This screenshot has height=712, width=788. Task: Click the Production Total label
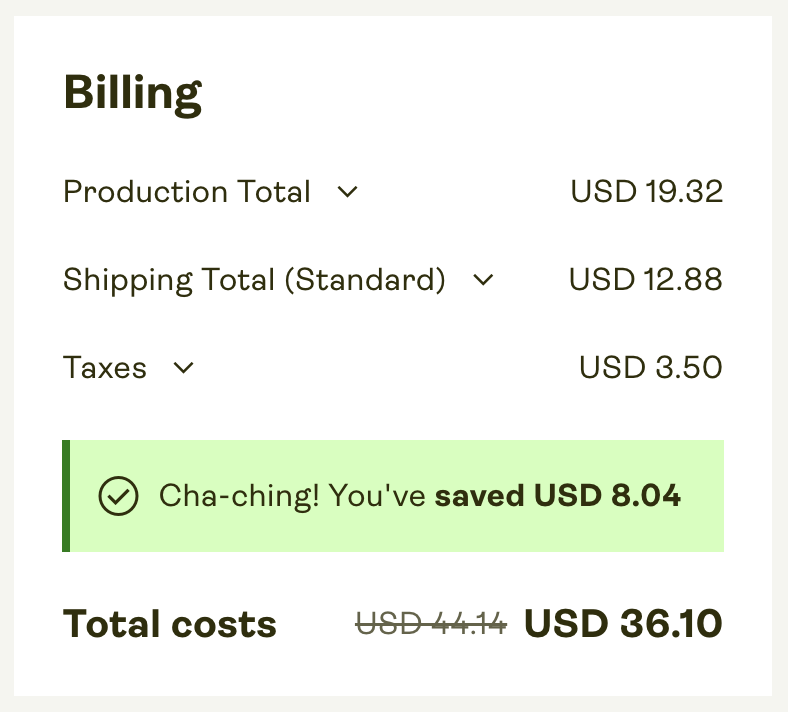point(186,192)
